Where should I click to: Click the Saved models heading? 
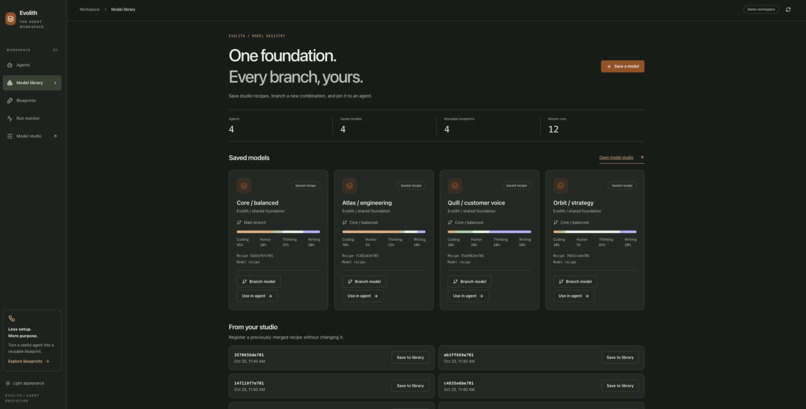point(249,158)
